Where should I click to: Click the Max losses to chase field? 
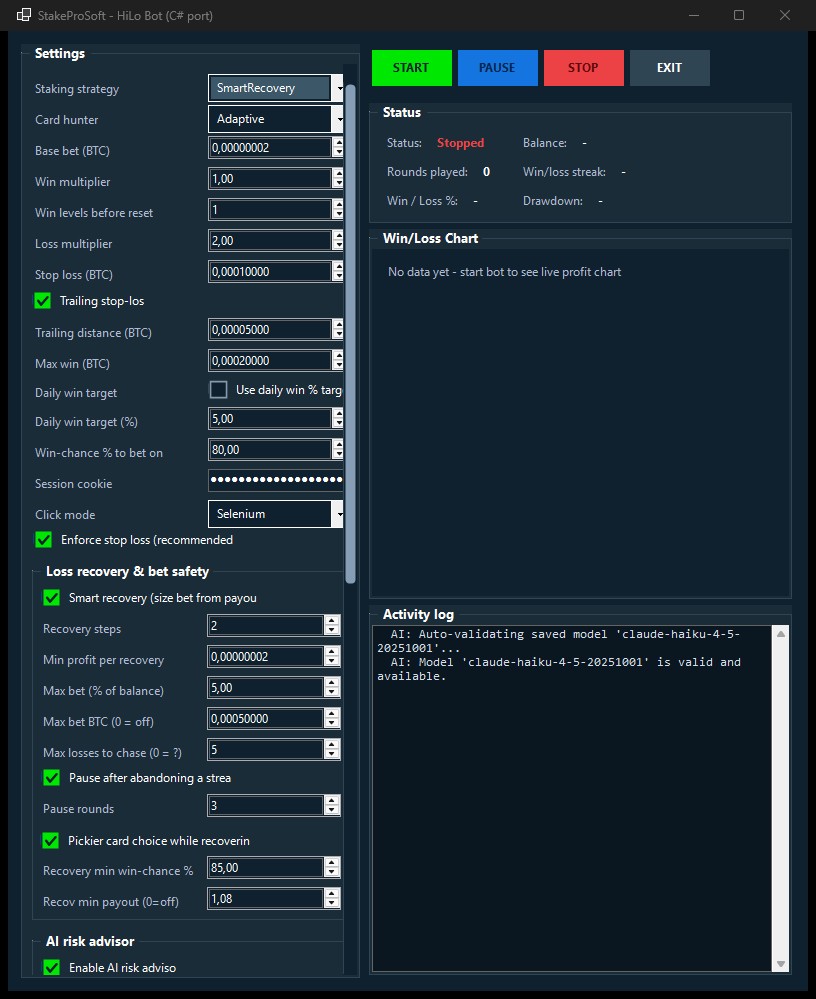266,750
